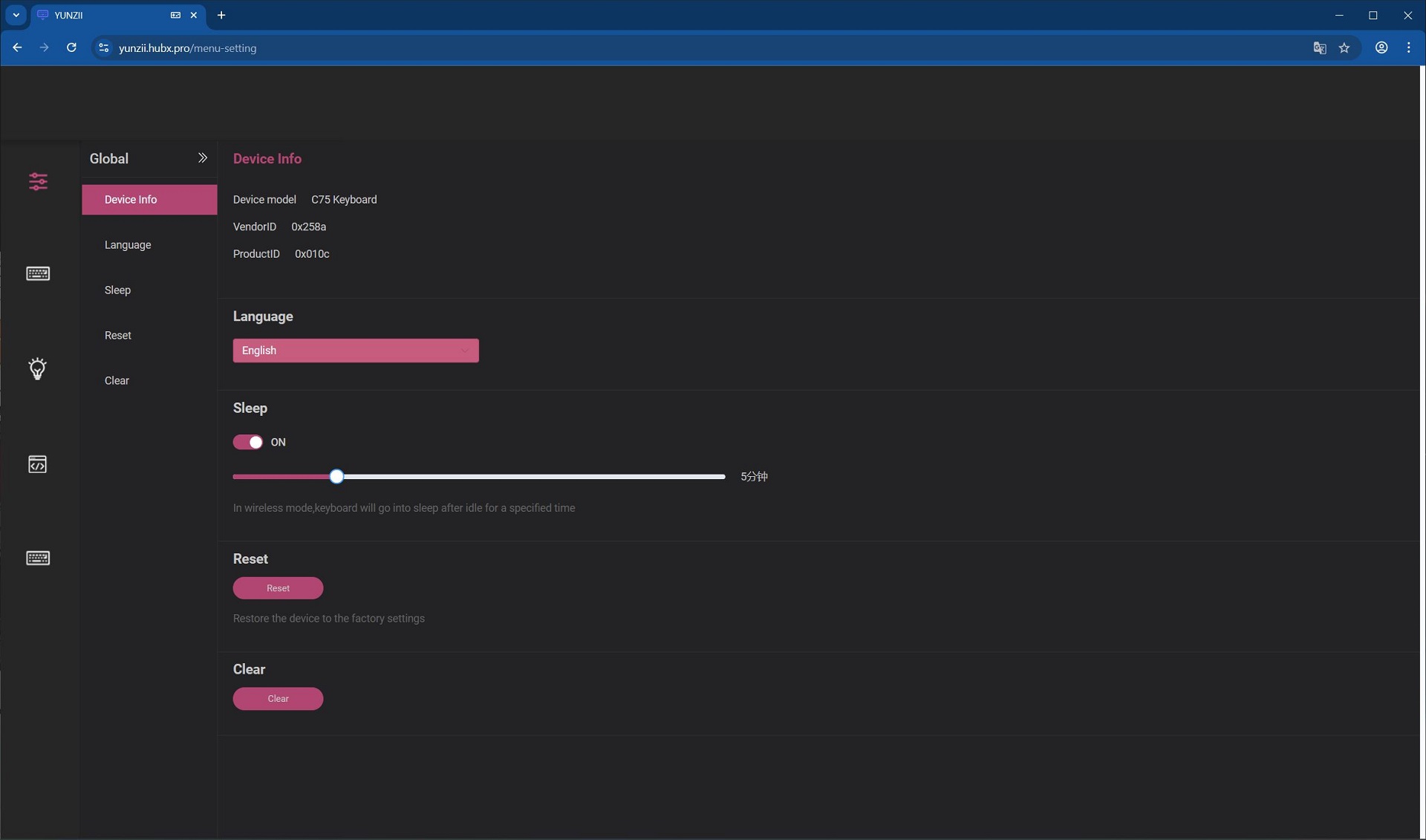The width and height of the screenshot is (1426, 840).
Task: Open the English language dropdown
Action: [356, 351]
